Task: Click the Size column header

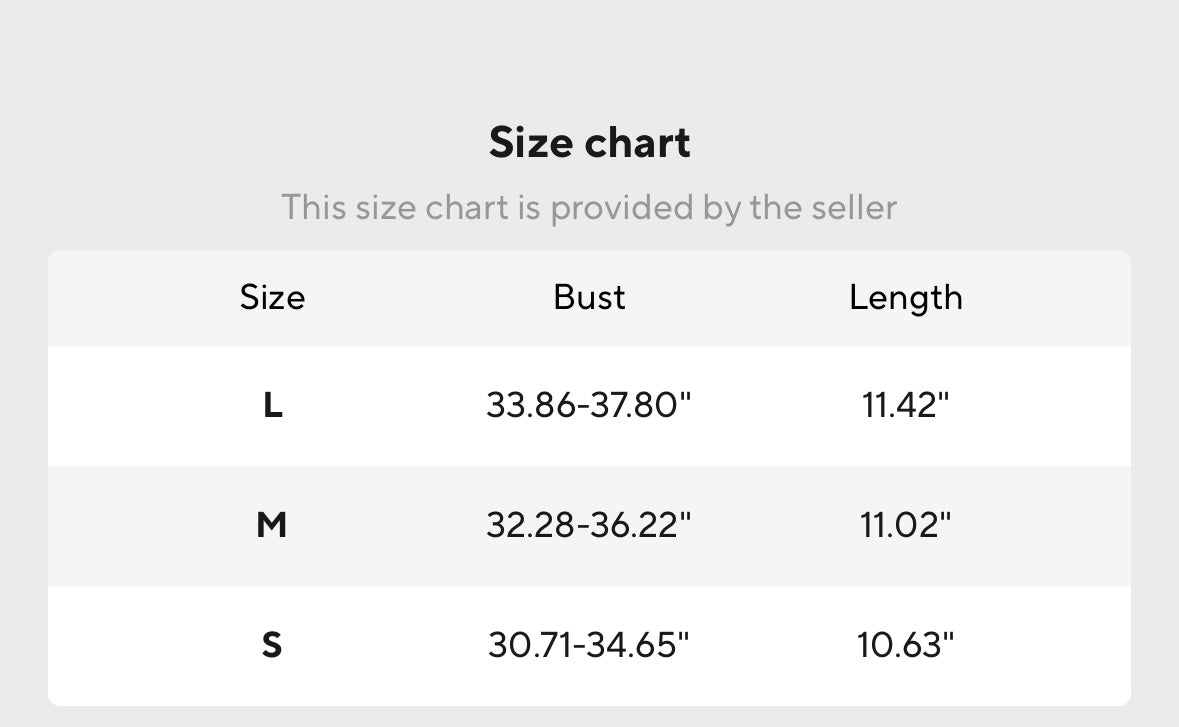Action: (x=272, y=297)
